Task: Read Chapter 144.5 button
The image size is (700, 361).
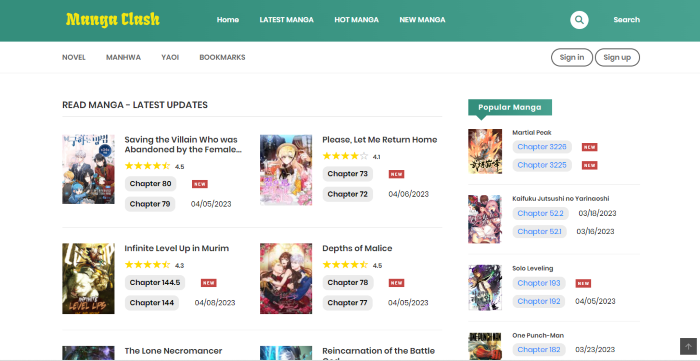Action: 155,283
